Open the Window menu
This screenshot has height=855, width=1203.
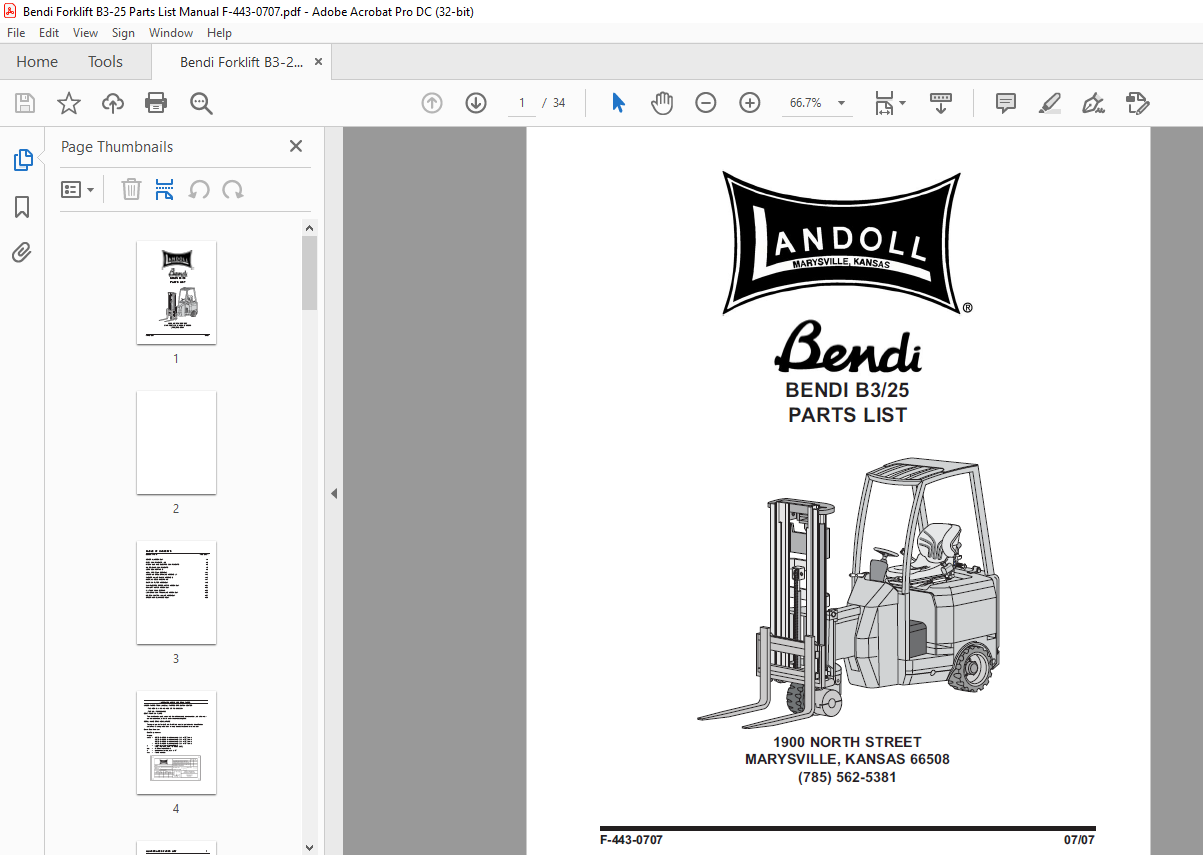[171, 33]
